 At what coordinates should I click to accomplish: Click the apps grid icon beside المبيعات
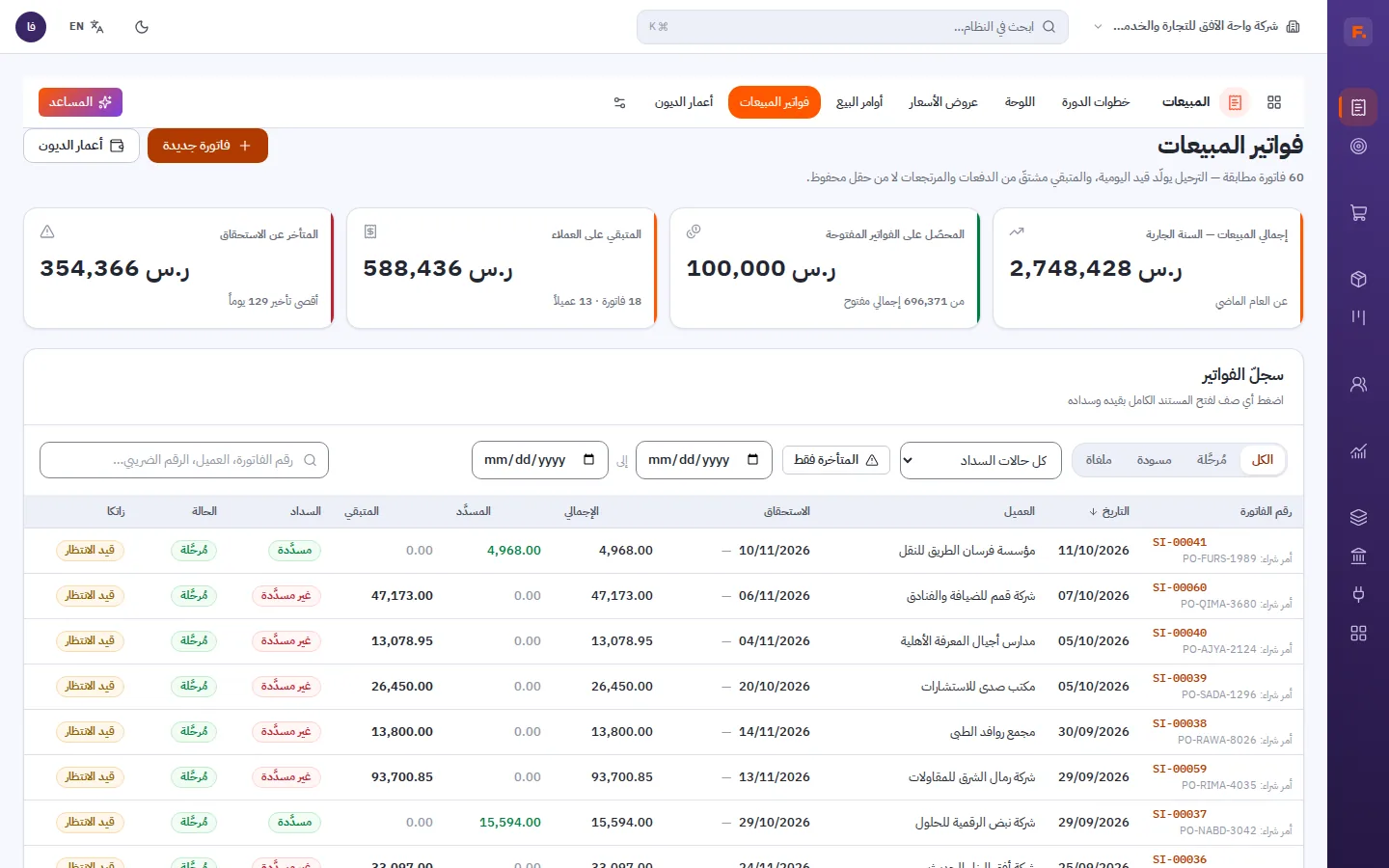pos(1274,102)
